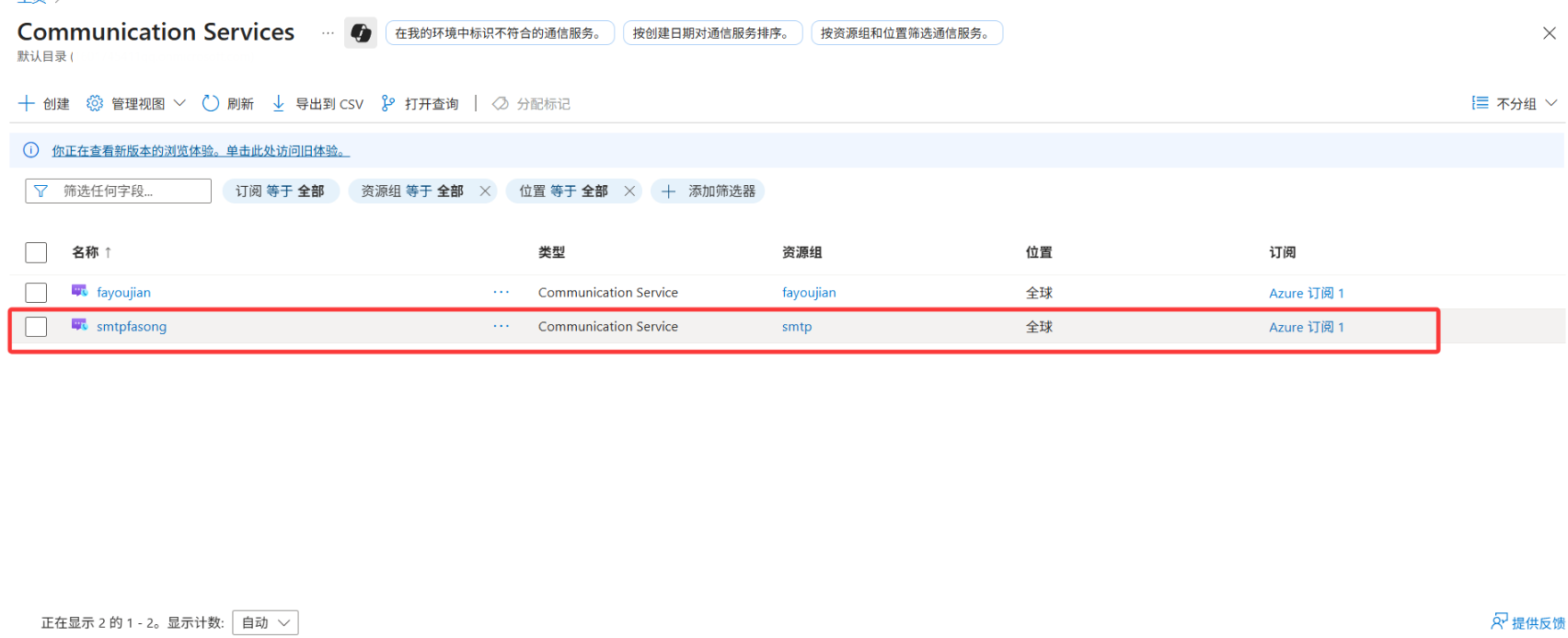Screen dimensions: 1568x638
Task: Click the 提供反馈 feedback icon
Action: (x=1500, y=622)
